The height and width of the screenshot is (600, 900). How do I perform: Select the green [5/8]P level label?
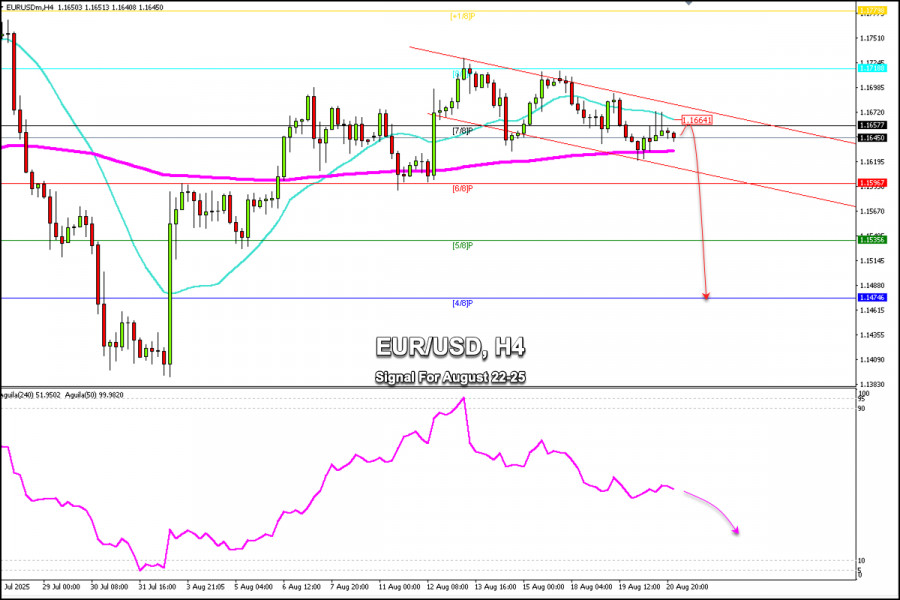tap(463, 246)
